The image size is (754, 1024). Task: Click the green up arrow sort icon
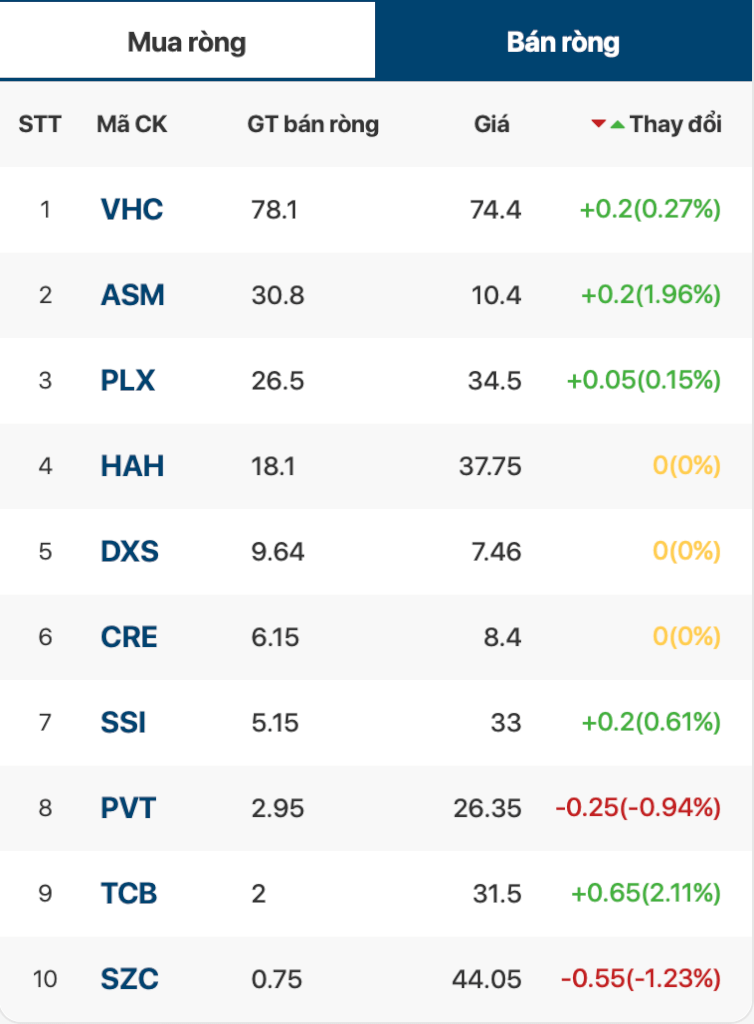(x=618, y=123)
